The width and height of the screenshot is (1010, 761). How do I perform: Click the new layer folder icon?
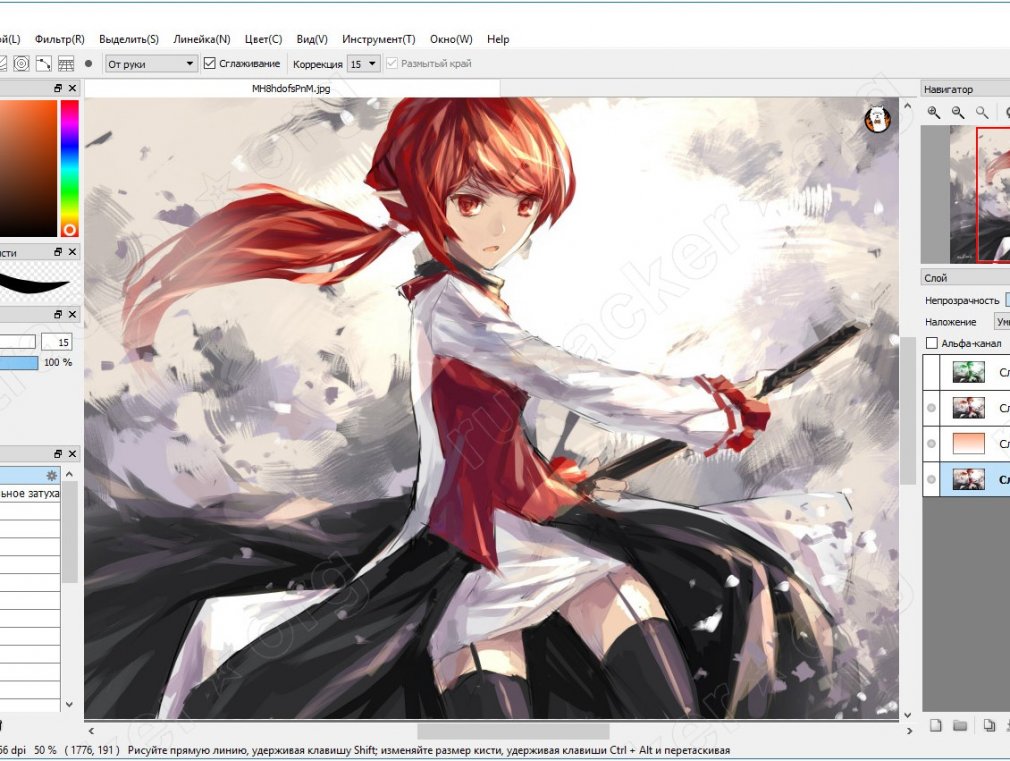[x=960, y=726]
